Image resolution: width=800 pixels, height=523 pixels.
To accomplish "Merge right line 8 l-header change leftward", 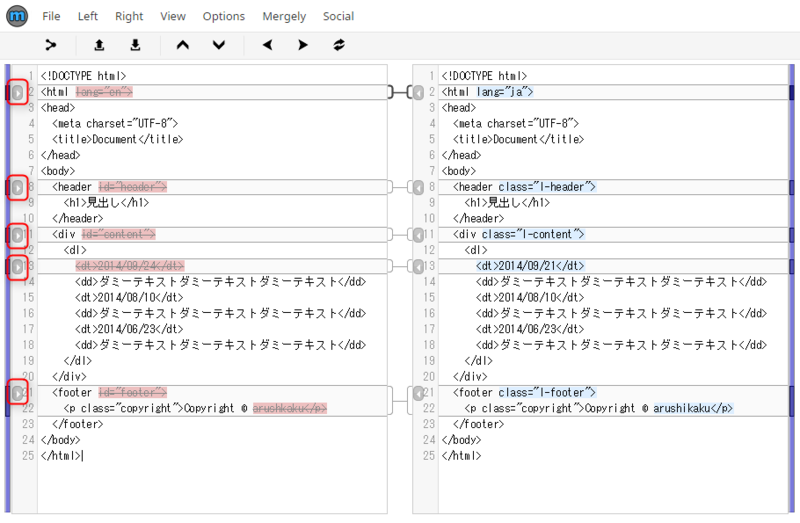I will pyautogui.click(x=418, y=188).
